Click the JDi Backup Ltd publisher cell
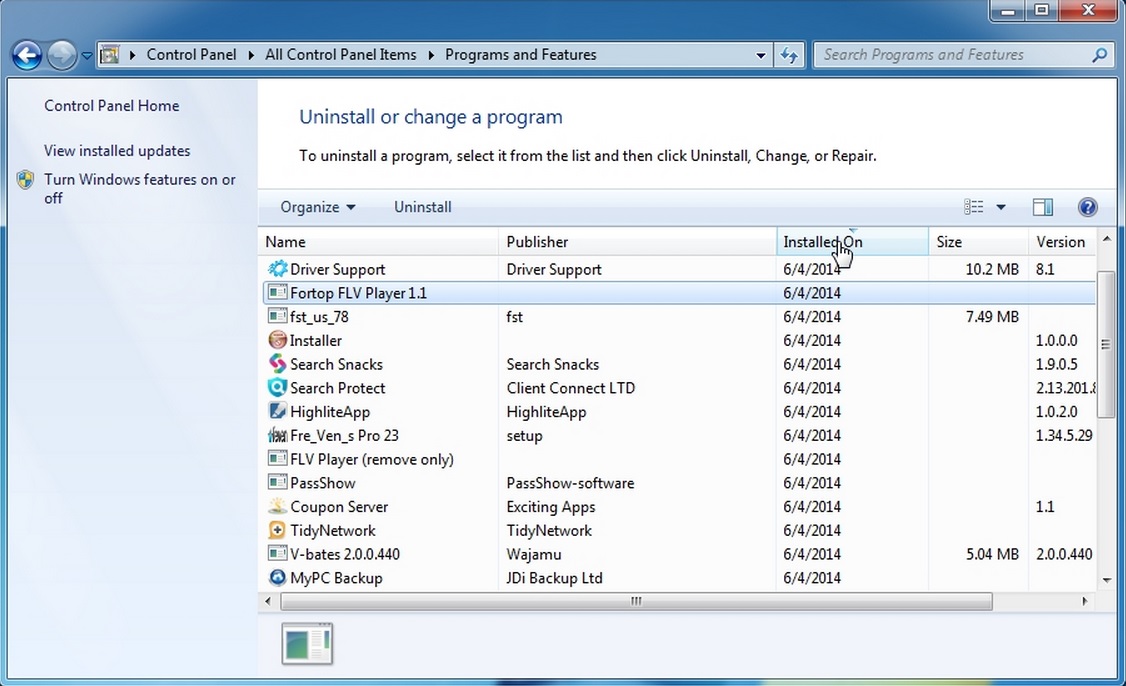Screen dimensions: 1126x686 554,578
